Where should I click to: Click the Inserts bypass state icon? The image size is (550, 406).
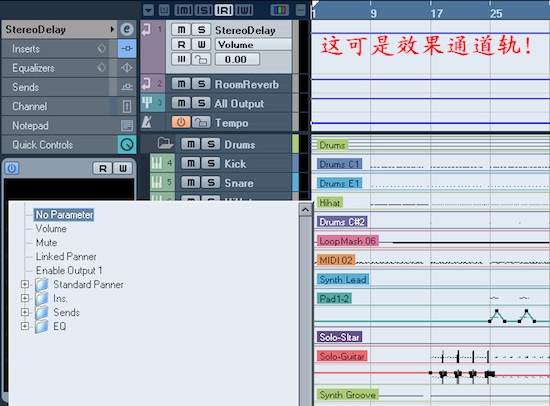(x=127, y=48)
